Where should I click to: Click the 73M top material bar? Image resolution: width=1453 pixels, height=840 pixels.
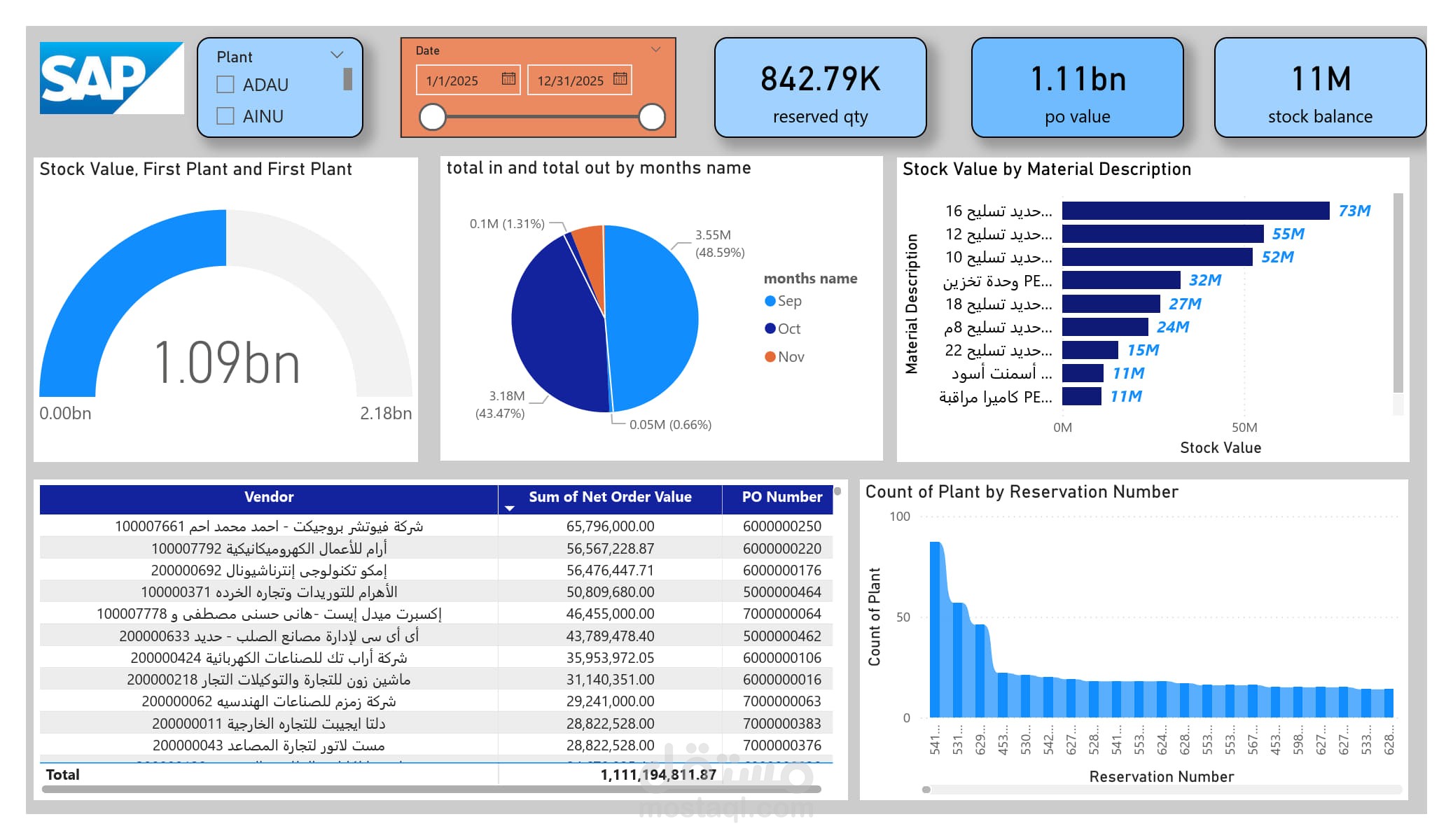[1195, 211]
